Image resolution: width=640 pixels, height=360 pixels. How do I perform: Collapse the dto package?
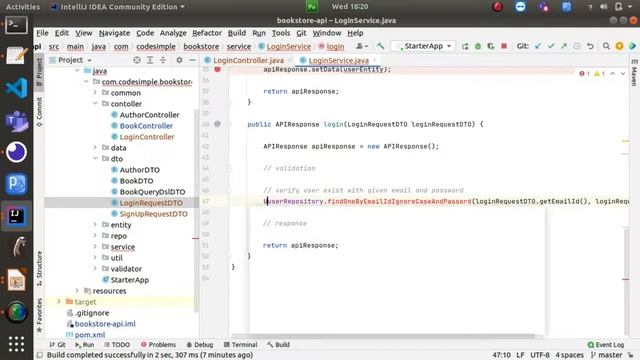(95, 159)
